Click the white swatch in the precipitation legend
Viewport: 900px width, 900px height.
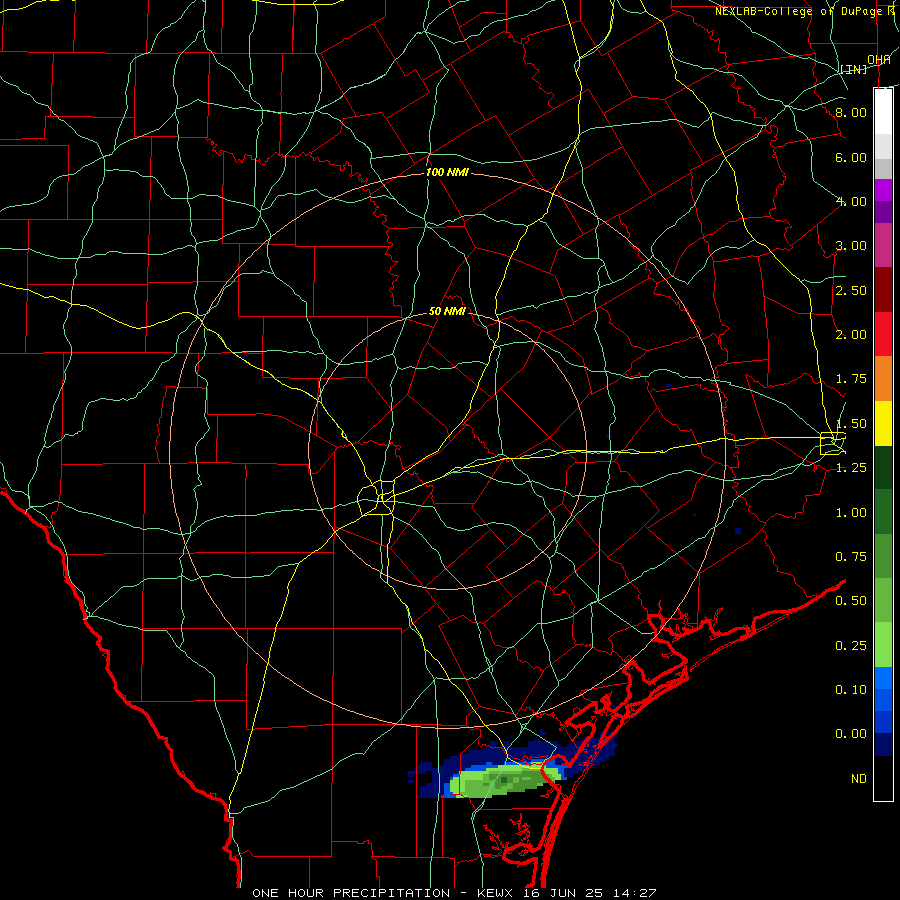pyautogui.click(x=883, y=111)
